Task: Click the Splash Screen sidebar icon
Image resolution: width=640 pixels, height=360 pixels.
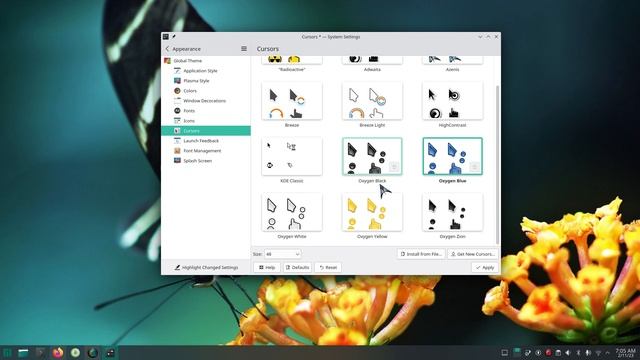Action: pyautogui.click(x=177, y=161)
